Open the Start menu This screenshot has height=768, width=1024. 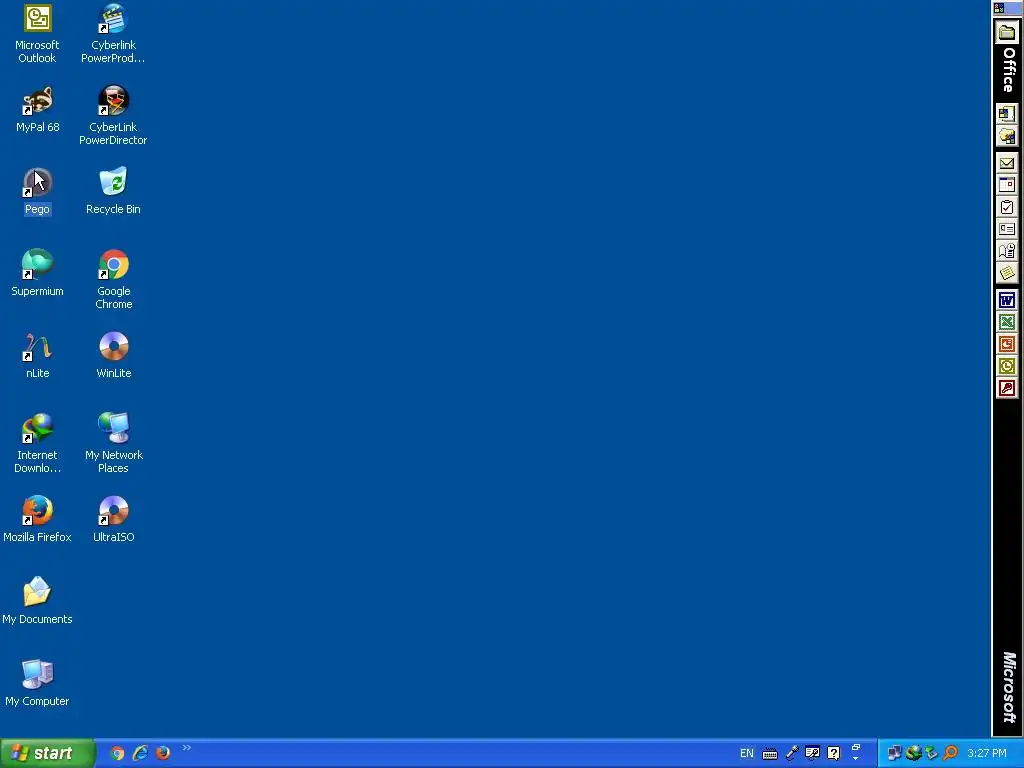(x=47, y=753)
